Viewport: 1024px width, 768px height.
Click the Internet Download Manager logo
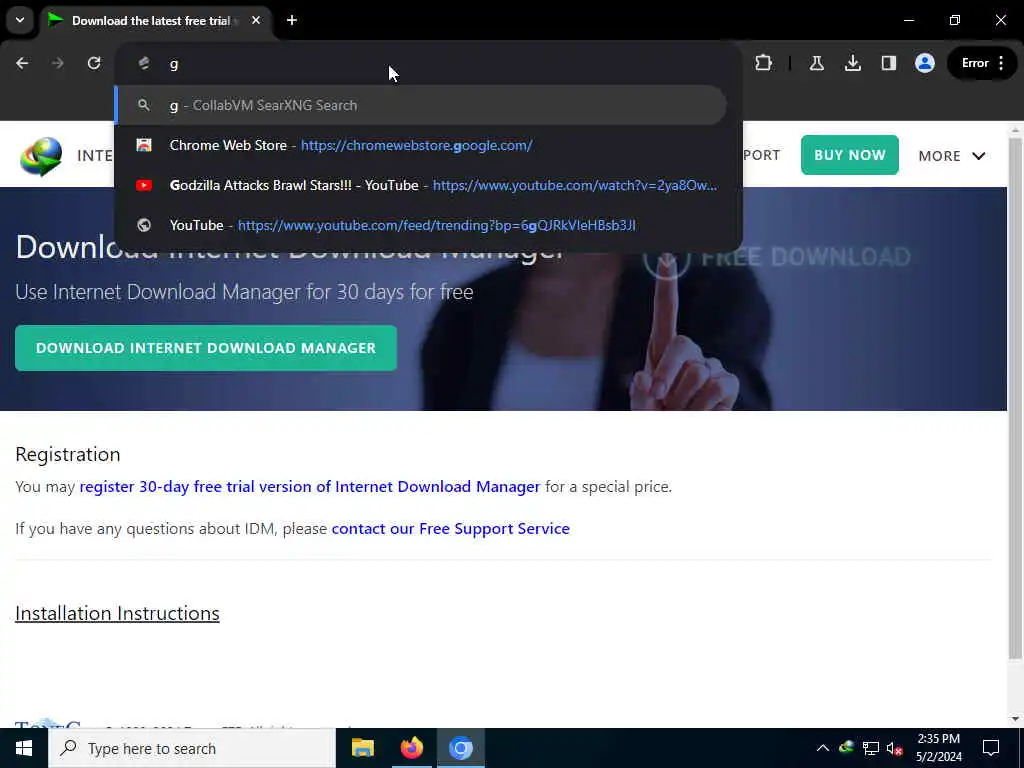(x=41, y=156)
